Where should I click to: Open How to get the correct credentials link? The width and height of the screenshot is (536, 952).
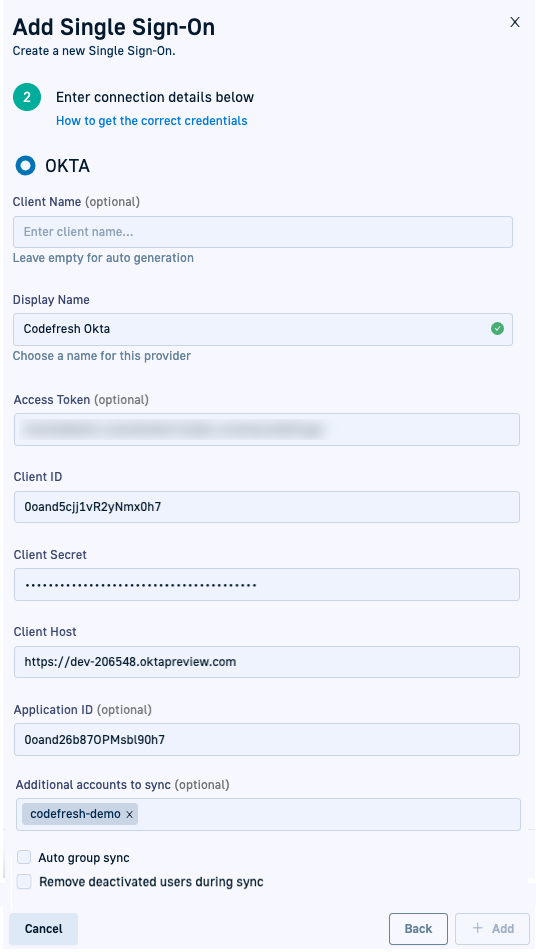tap(152, 121)
